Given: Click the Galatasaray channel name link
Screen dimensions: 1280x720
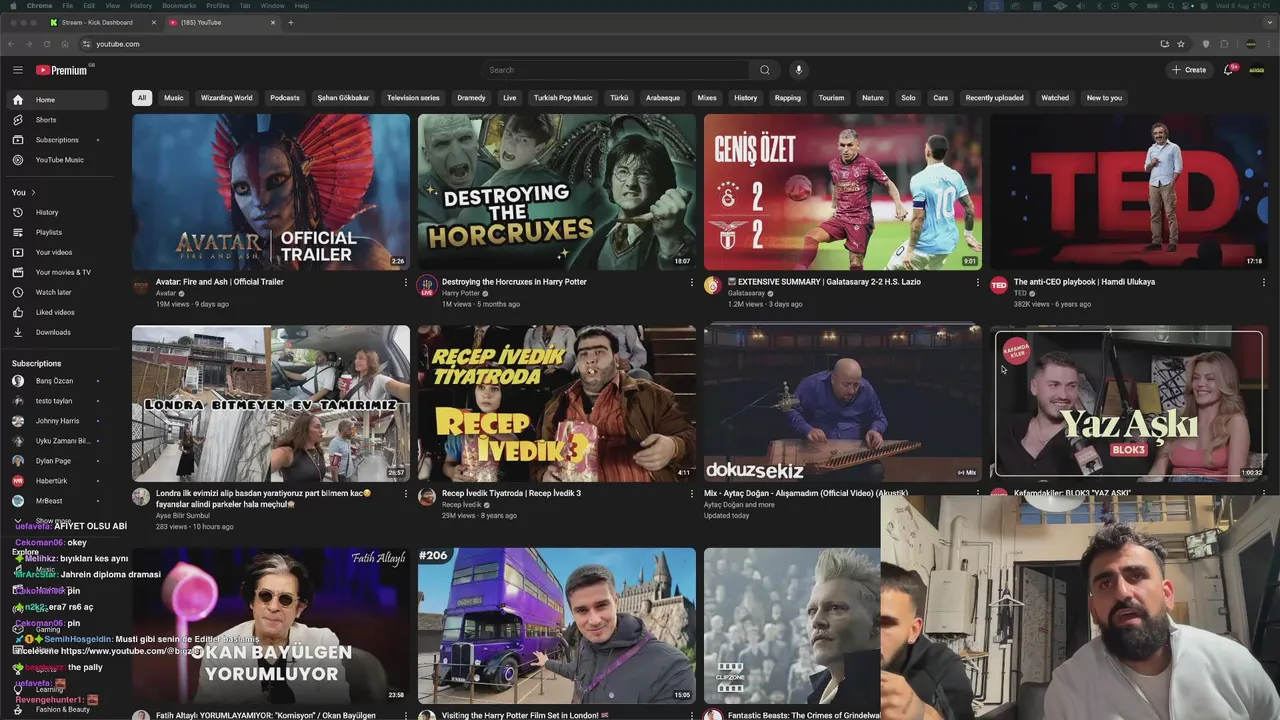Looking at the screenshot, I should coord(746,293).
